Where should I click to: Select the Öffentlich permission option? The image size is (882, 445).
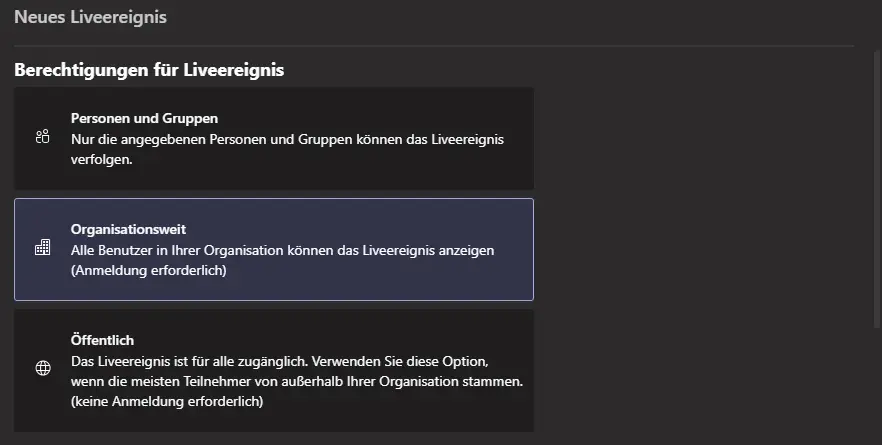point(274,371)
